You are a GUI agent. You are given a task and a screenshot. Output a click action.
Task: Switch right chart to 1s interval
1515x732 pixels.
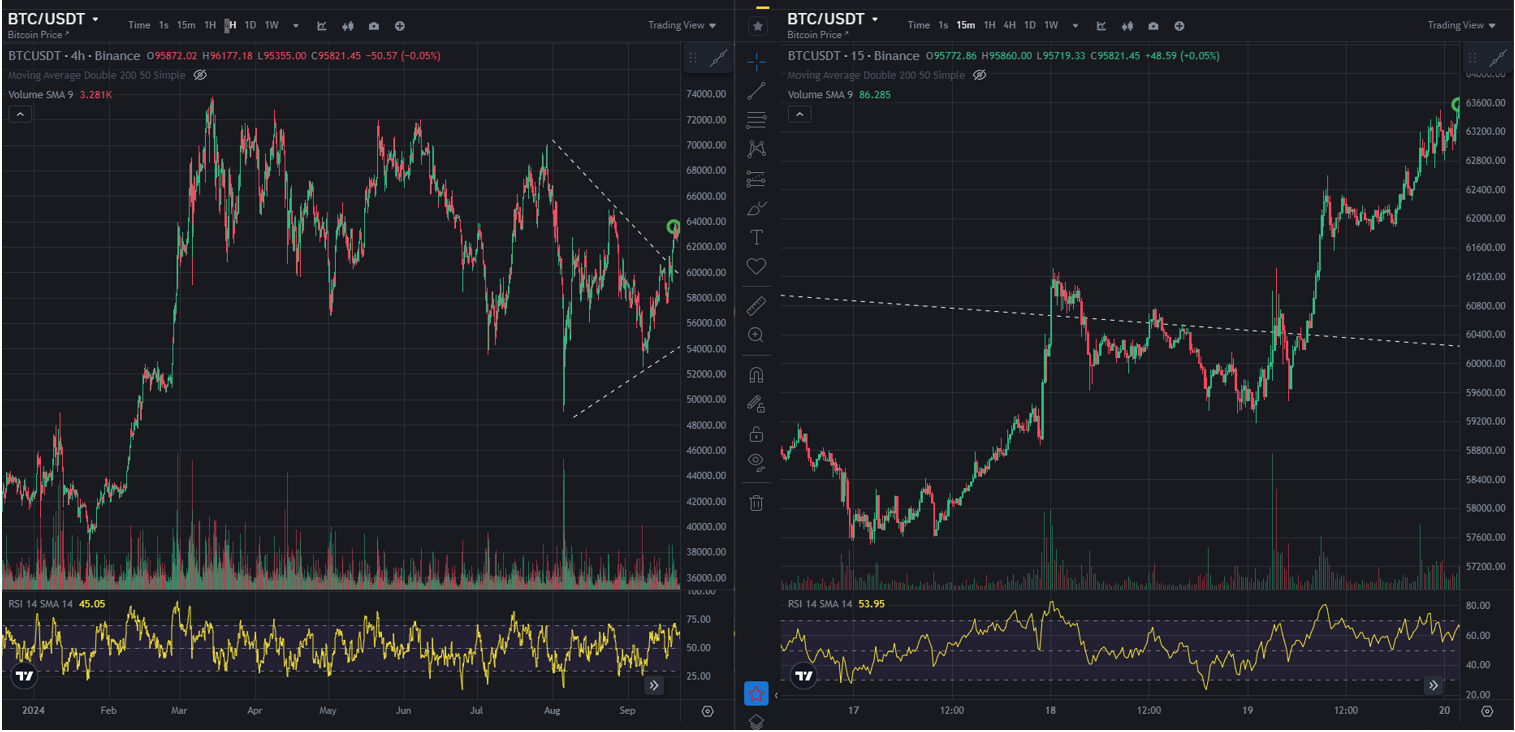(943, 25)
